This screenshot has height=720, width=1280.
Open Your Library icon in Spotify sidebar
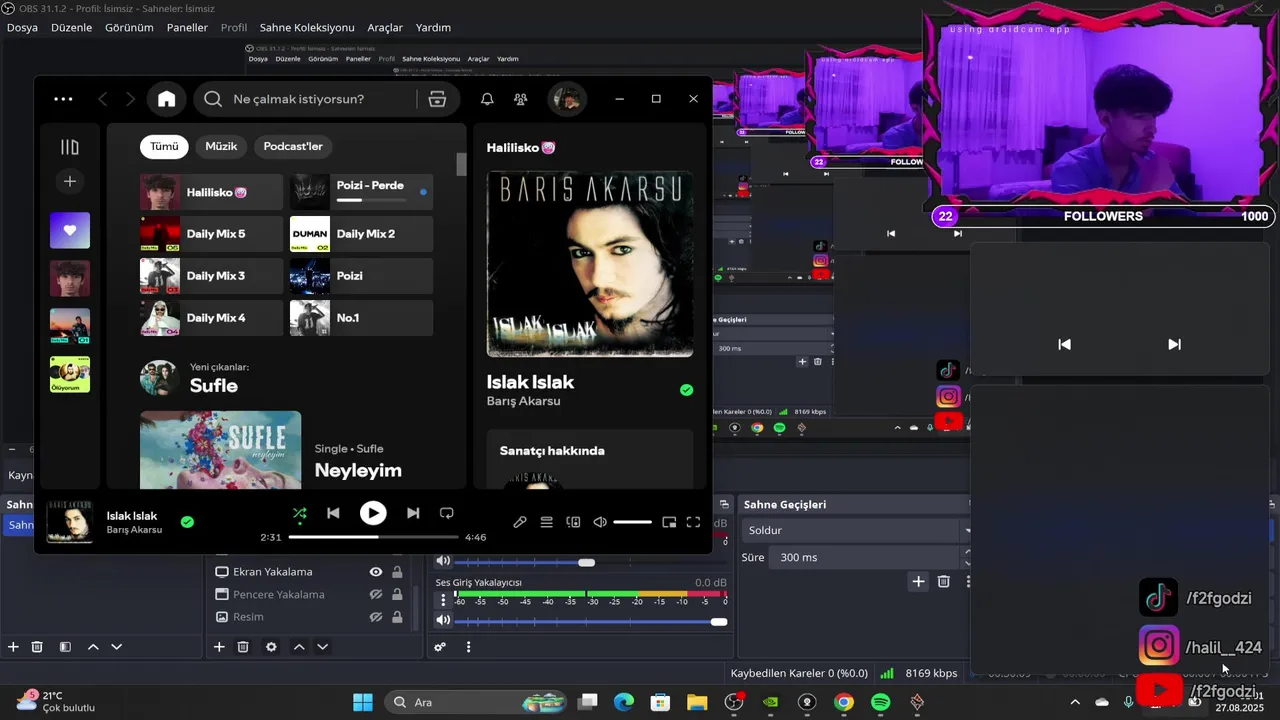click(70, 147)
